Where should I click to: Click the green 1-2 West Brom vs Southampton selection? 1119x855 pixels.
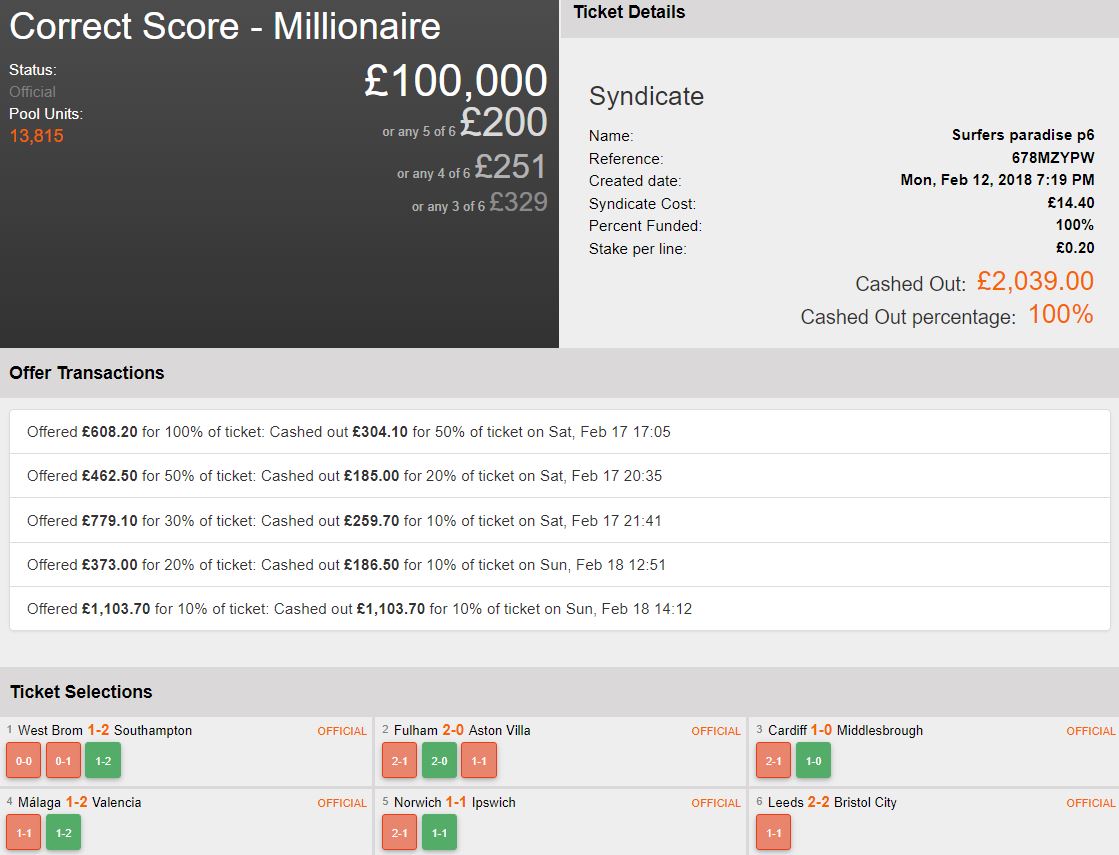point(102,761)
